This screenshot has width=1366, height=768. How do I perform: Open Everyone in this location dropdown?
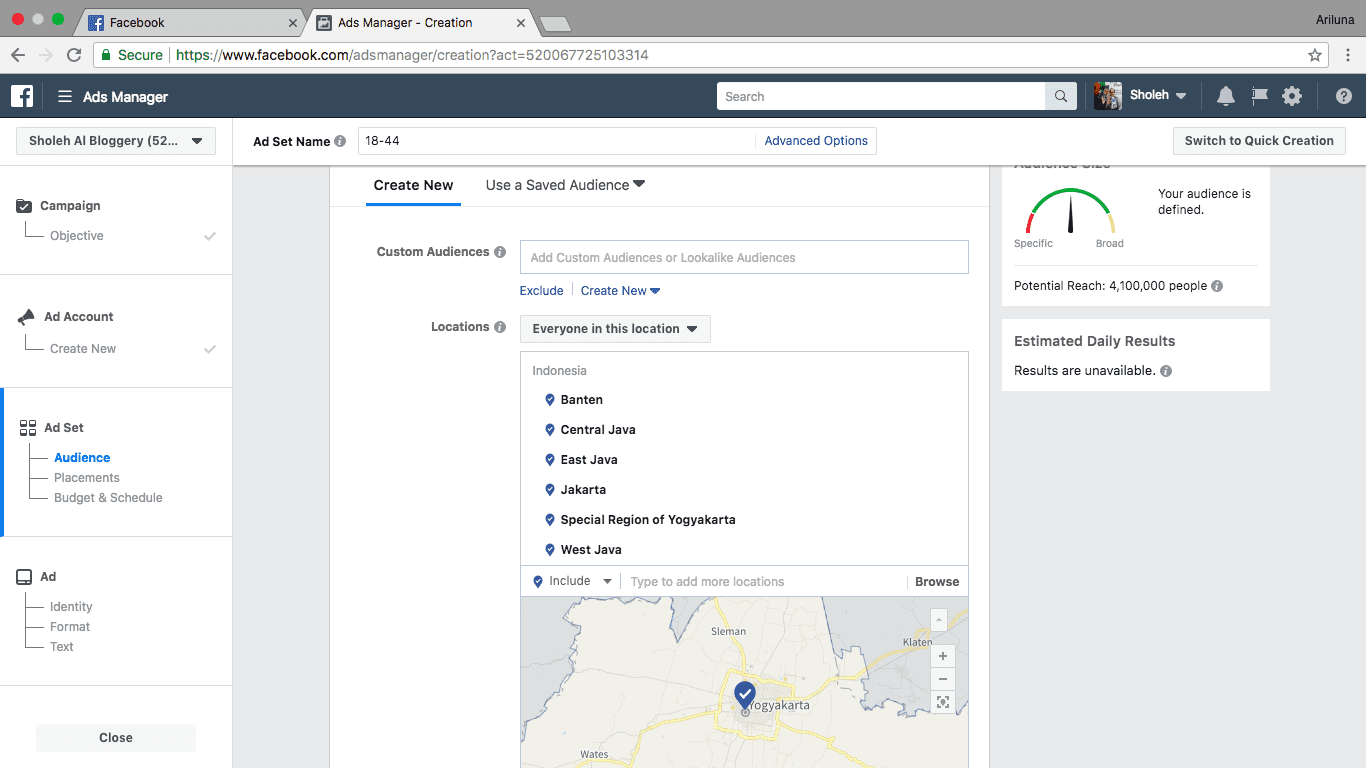(615, 329)
